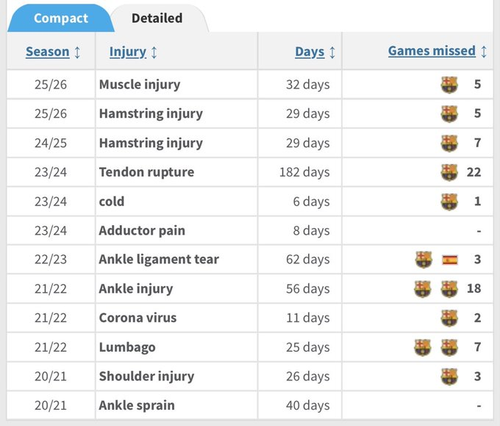Click Barcelona crest in Shoulder injury row

[x=449, y=377]
